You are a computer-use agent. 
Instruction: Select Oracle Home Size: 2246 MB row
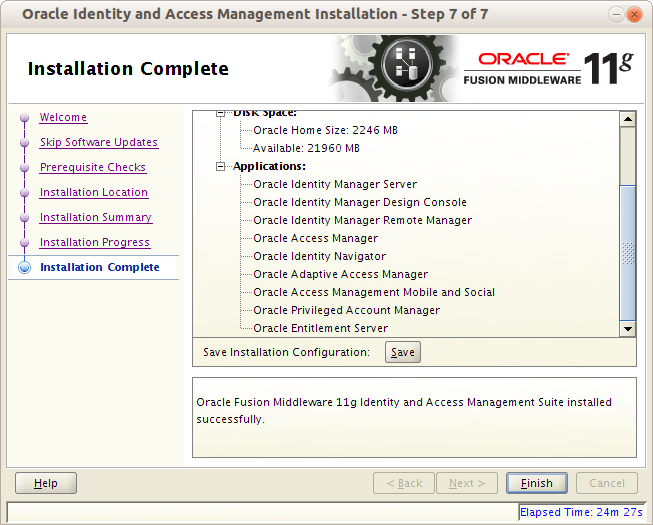325,130
